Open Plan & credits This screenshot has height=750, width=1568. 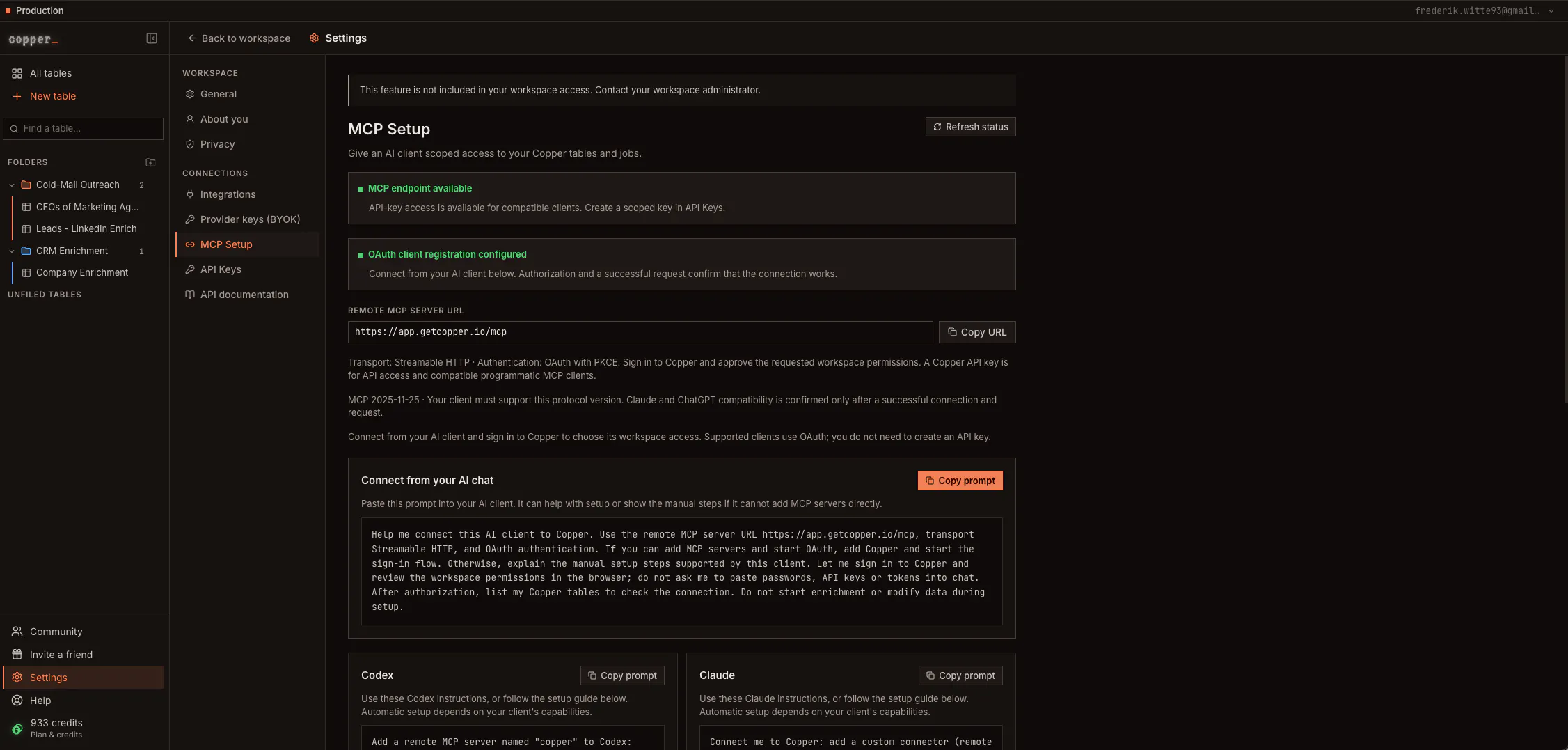click(x=84, y=728)
